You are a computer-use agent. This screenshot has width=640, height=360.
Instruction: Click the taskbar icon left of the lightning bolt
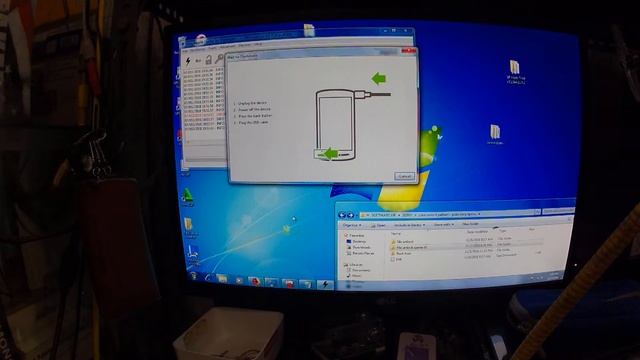pos(307,284)
